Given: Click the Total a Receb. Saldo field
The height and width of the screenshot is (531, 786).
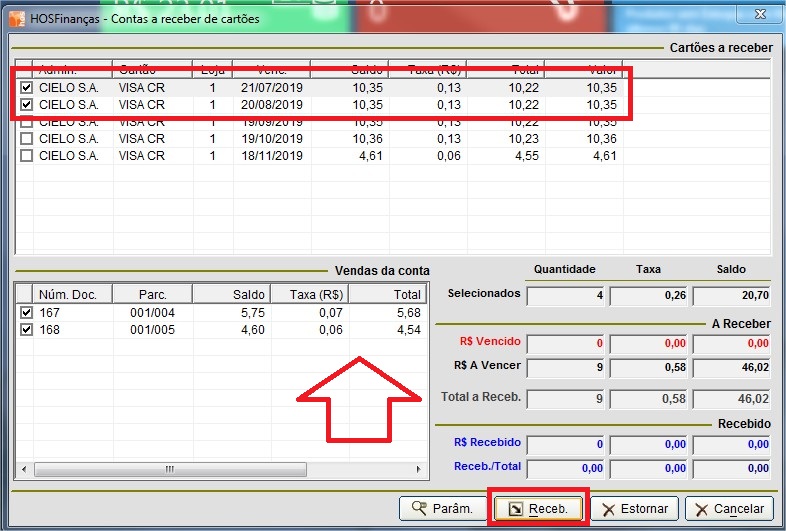Looking at the screenshot, I should [x=733, y=398].
